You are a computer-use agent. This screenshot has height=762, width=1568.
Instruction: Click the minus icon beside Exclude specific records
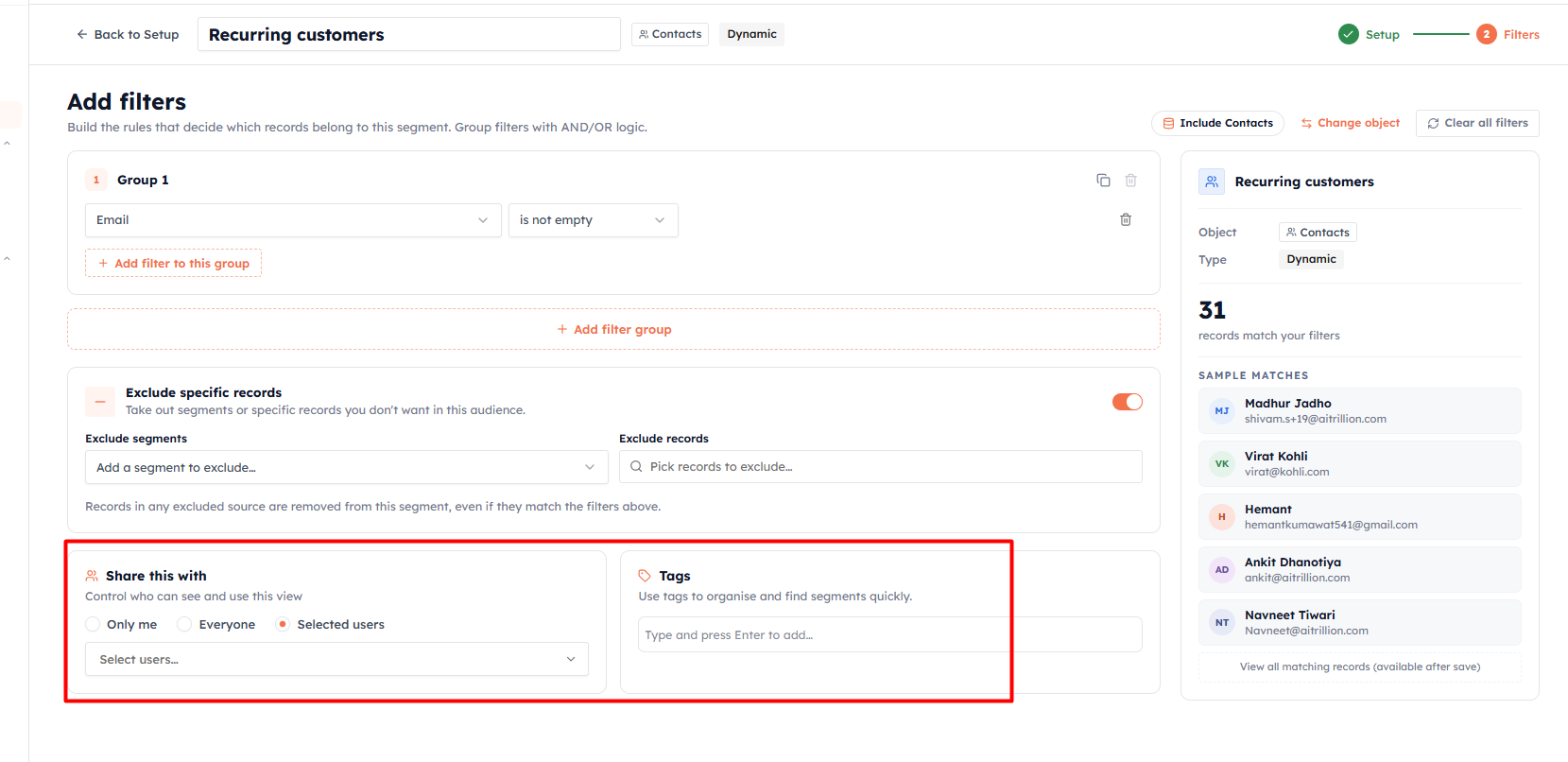pyautogui.click(x=100, y=401)
